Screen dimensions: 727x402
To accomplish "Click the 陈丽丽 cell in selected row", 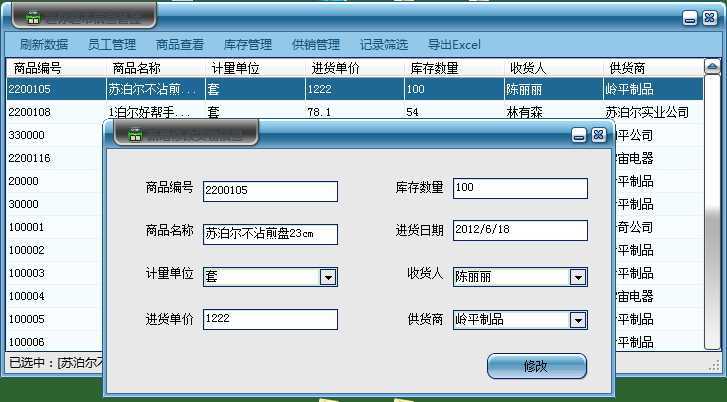I will tap(524, 89).
